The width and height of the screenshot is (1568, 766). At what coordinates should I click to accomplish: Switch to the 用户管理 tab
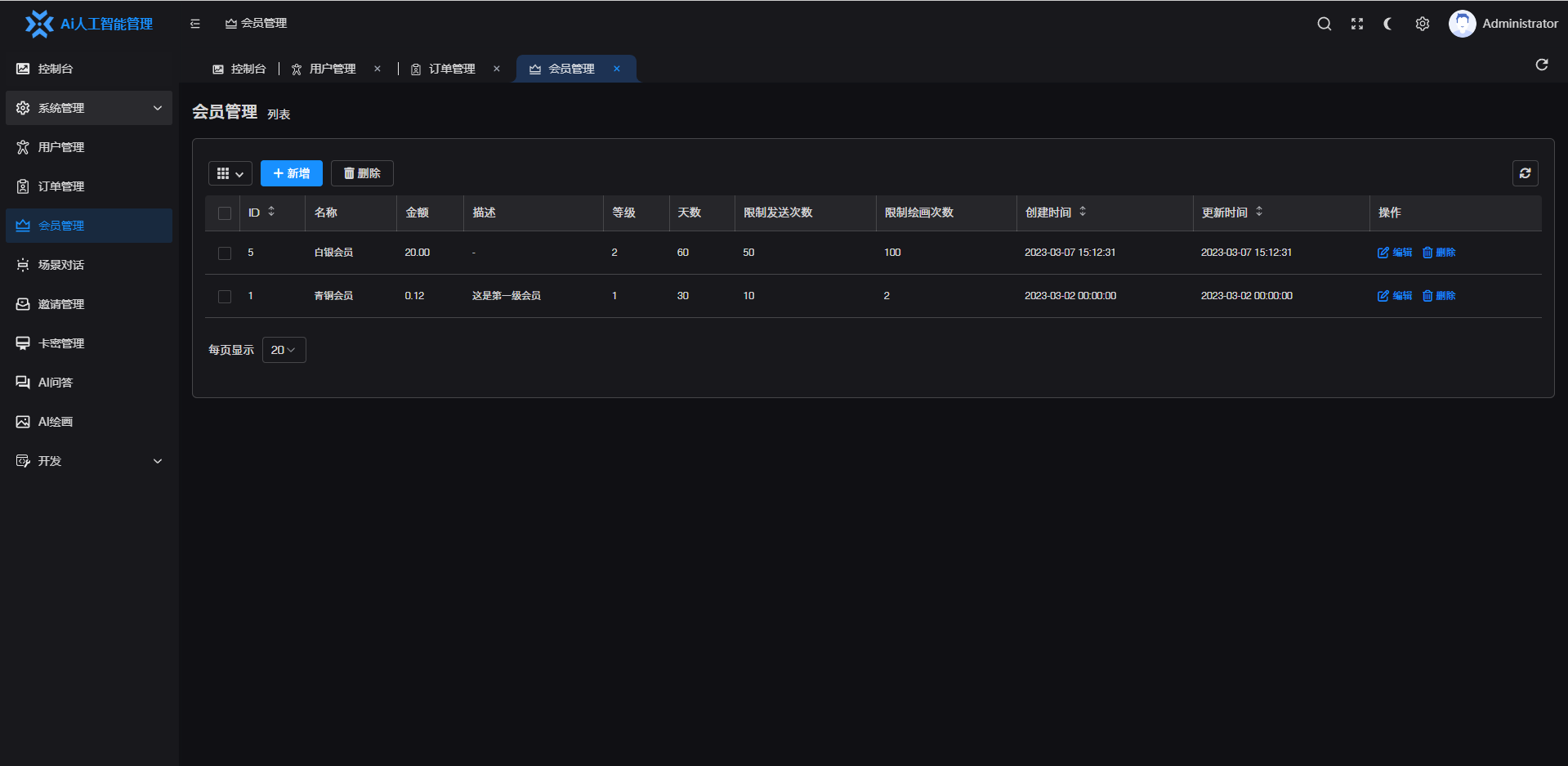[332, 69]
